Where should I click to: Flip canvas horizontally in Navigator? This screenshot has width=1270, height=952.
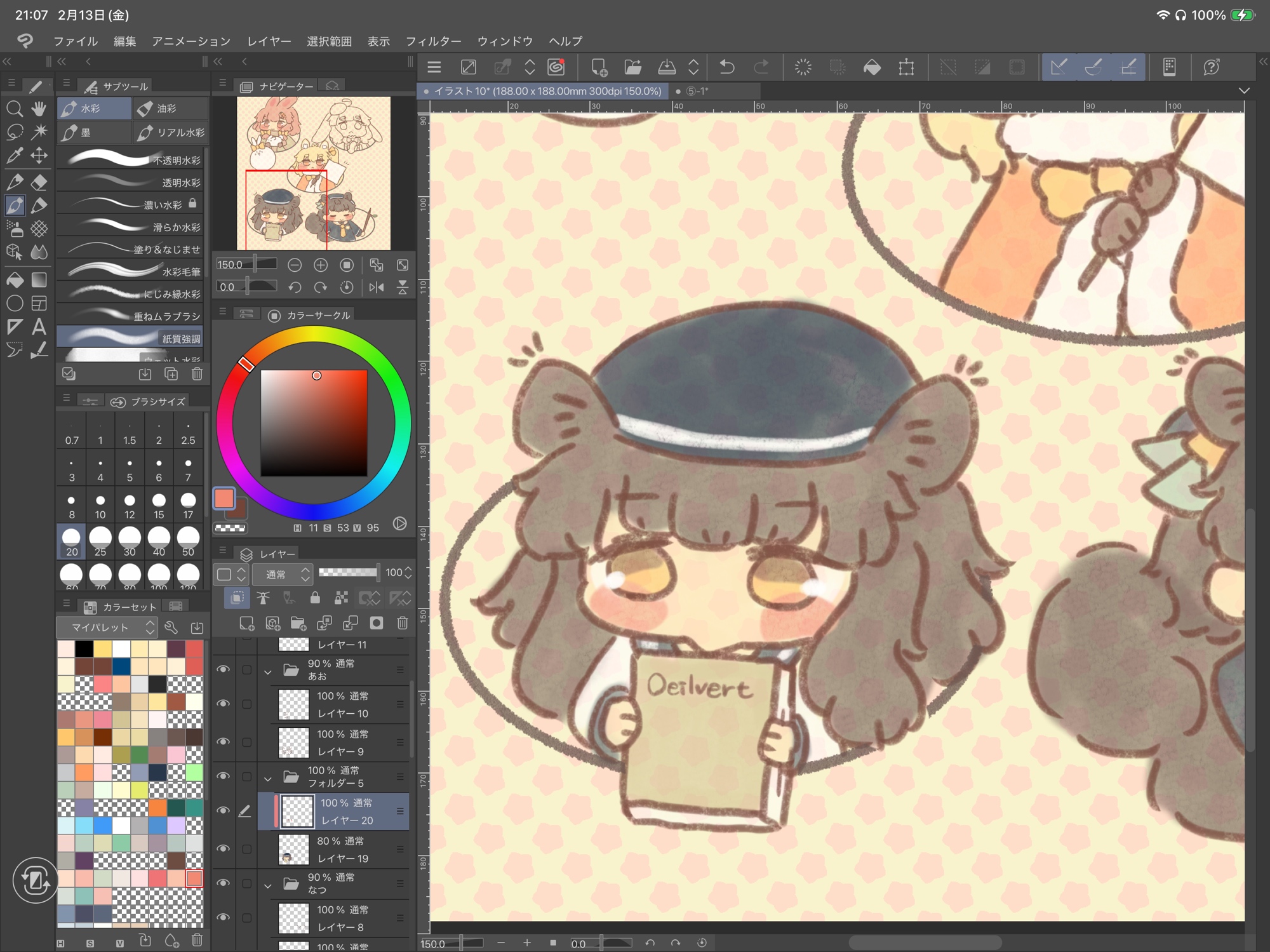[376, 287]
